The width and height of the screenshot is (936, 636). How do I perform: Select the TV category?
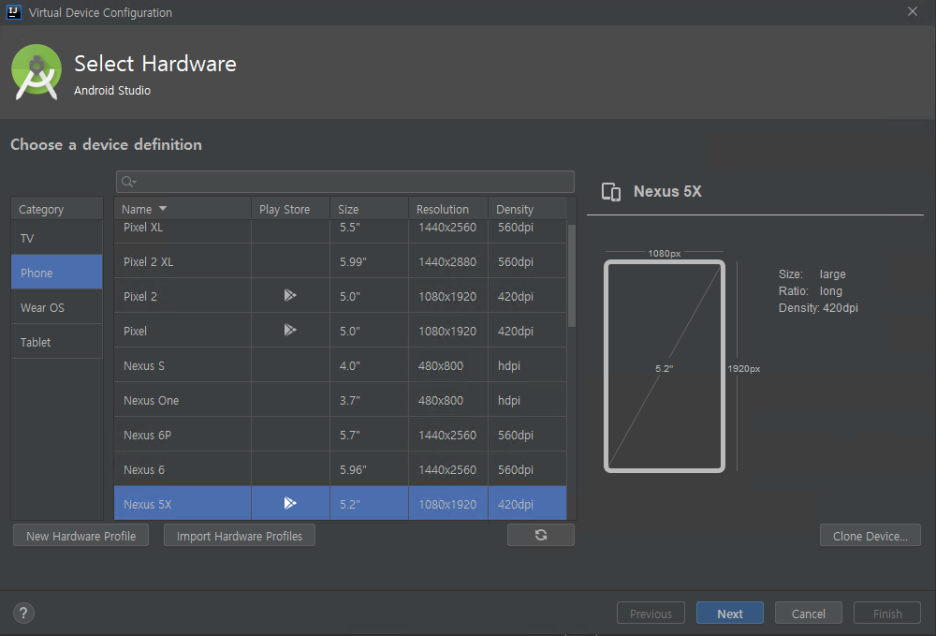coord(57,238)
